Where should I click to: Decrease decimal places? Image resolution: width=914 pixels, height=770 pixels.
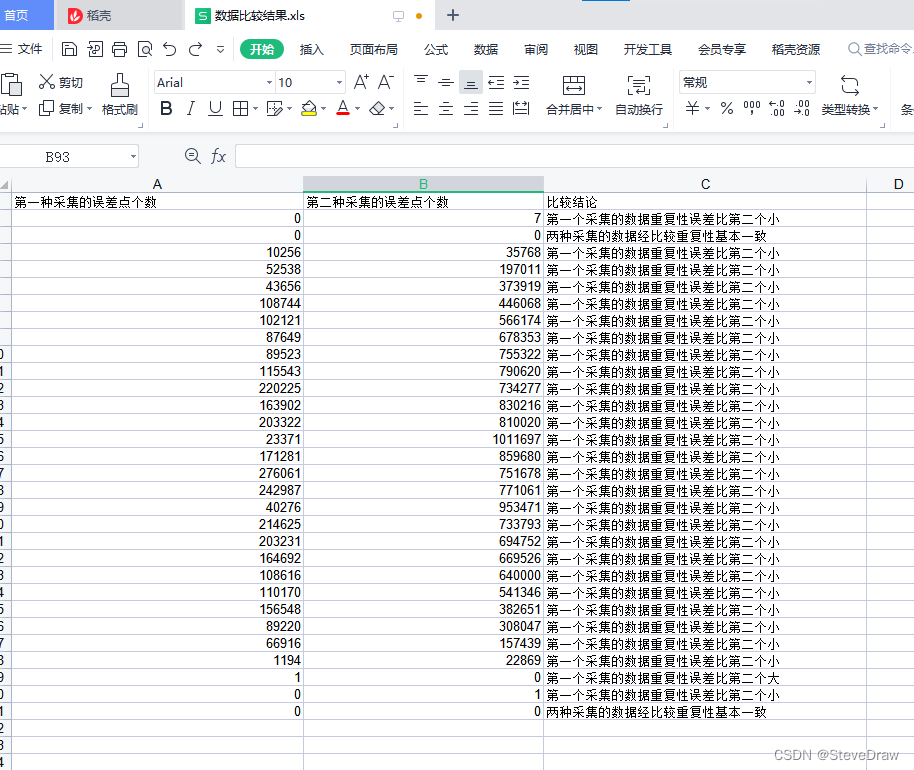[802, 108]
